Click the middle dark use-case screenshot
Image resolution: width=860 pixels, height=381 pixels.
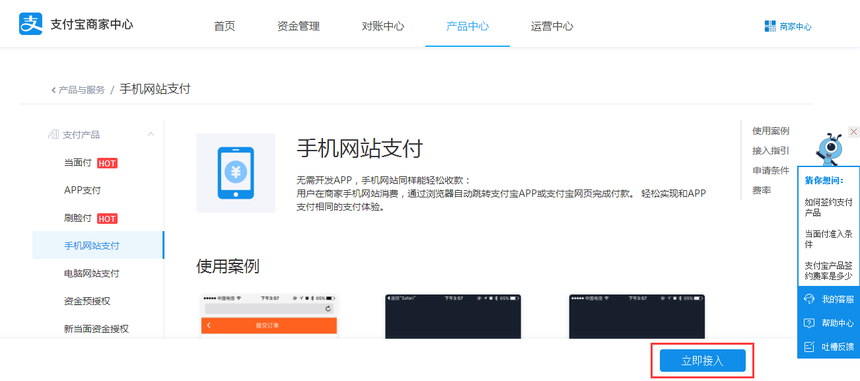tap(453, 316)
